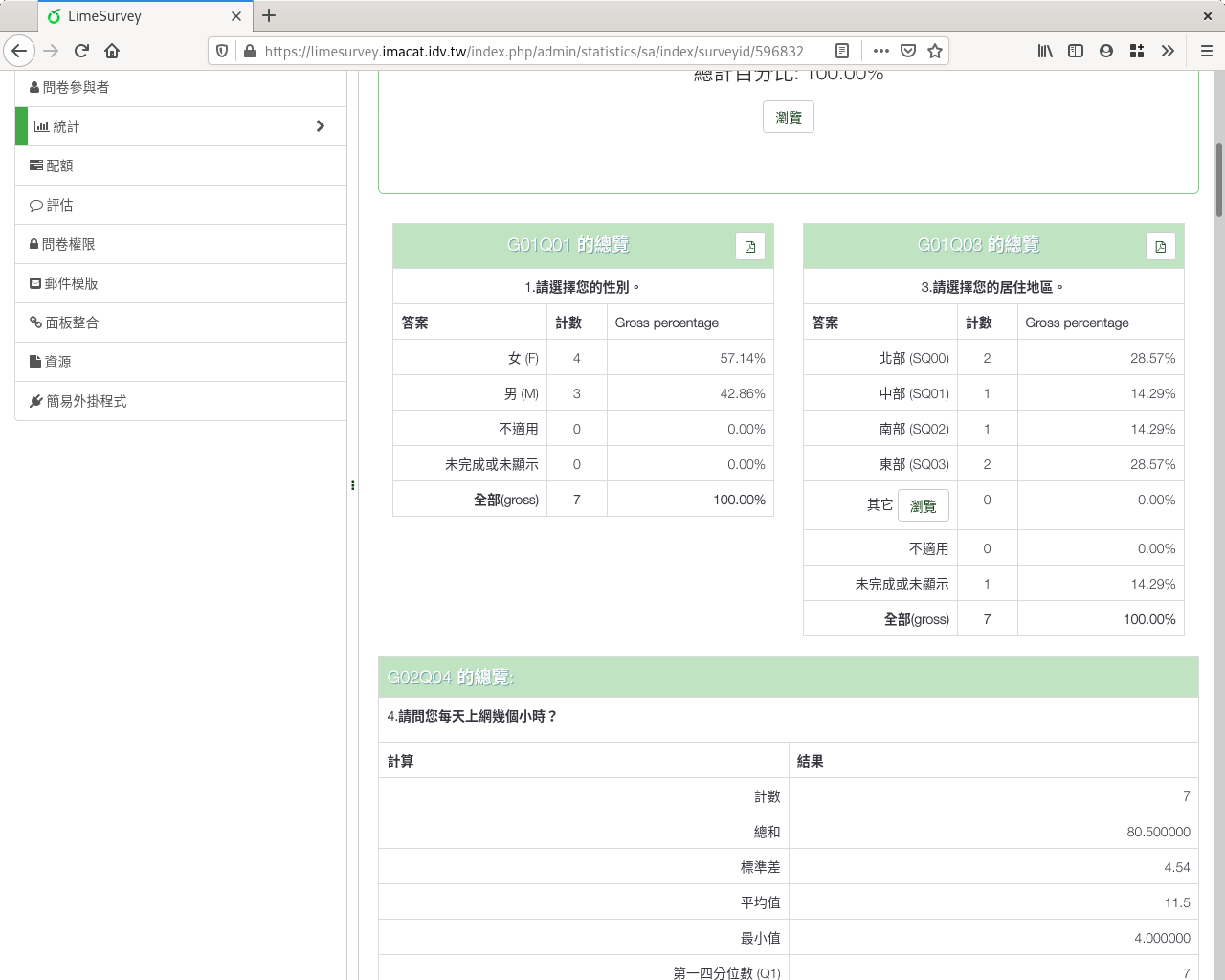
Task: Export G01Q03 summary with PDF icon
Action: point(1161,246)
